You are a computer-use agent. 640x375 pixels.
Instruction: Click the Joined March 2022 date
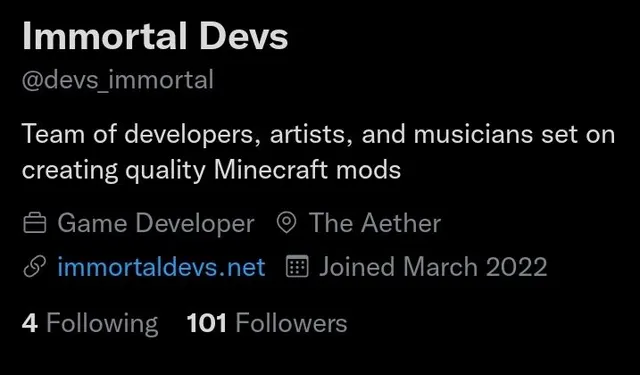pos(433,267)
